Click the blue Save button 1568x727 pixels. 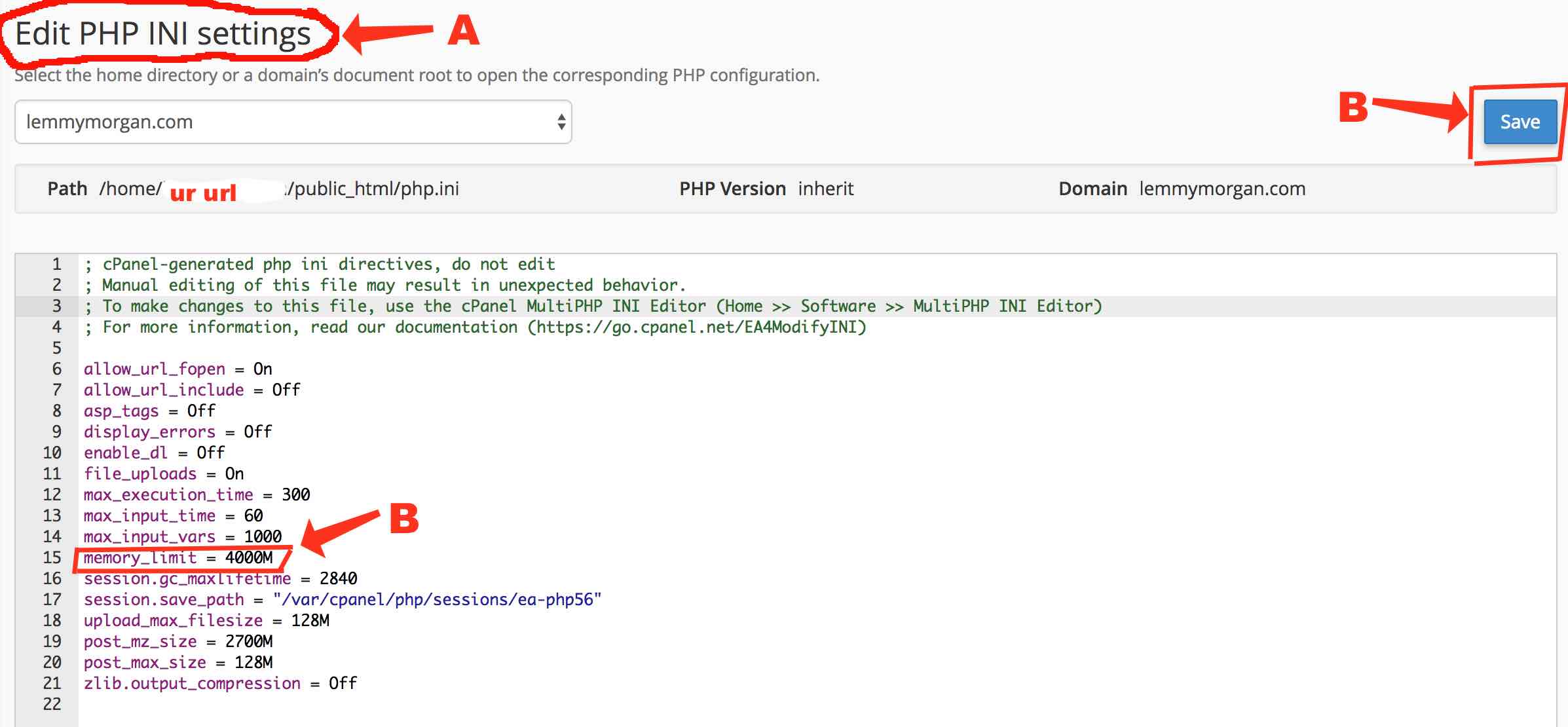(1520, 122)
